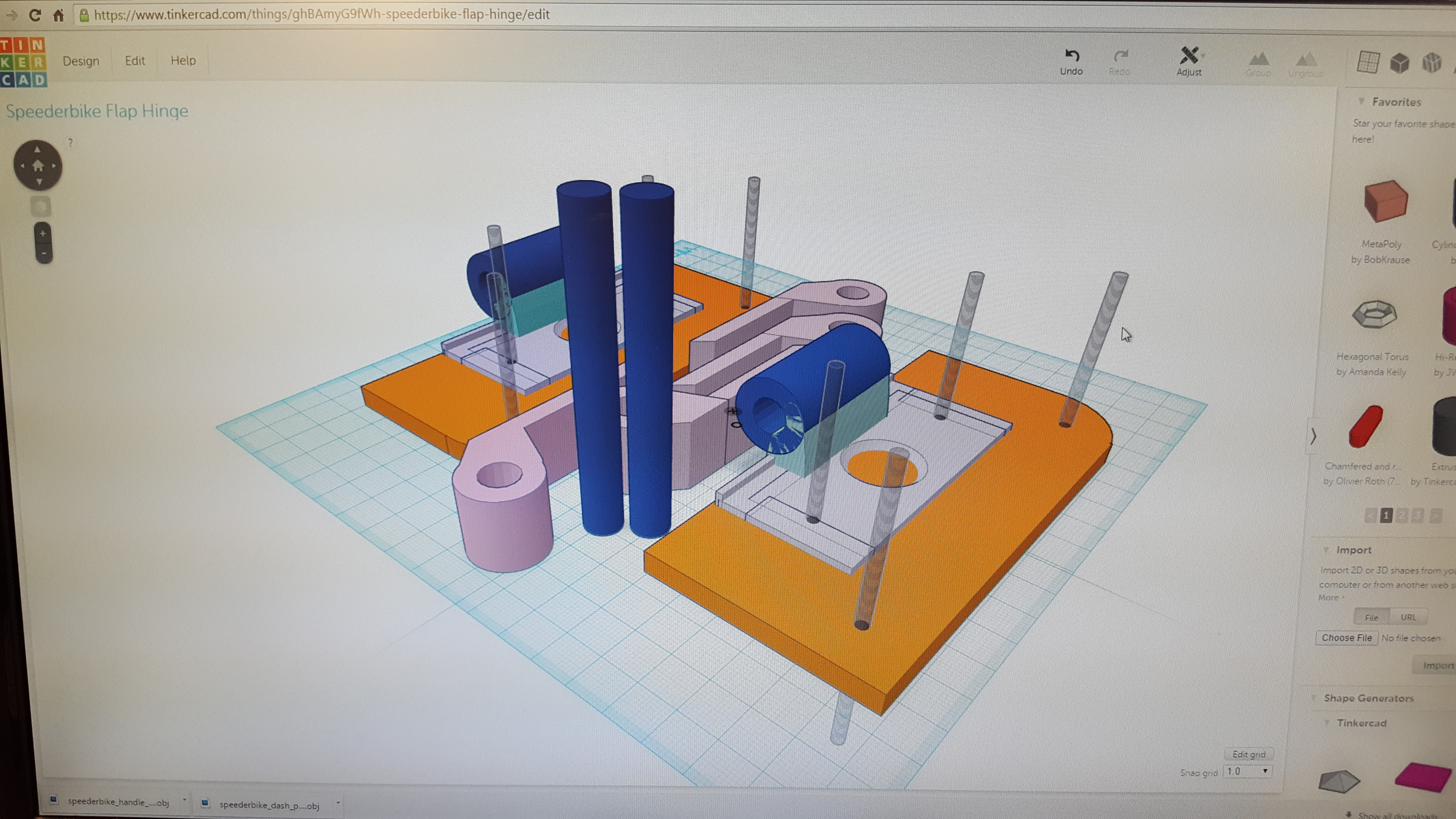Click the padlock site security icon
The height and width of the screenshot is (819, 1456).
[84, 15]
